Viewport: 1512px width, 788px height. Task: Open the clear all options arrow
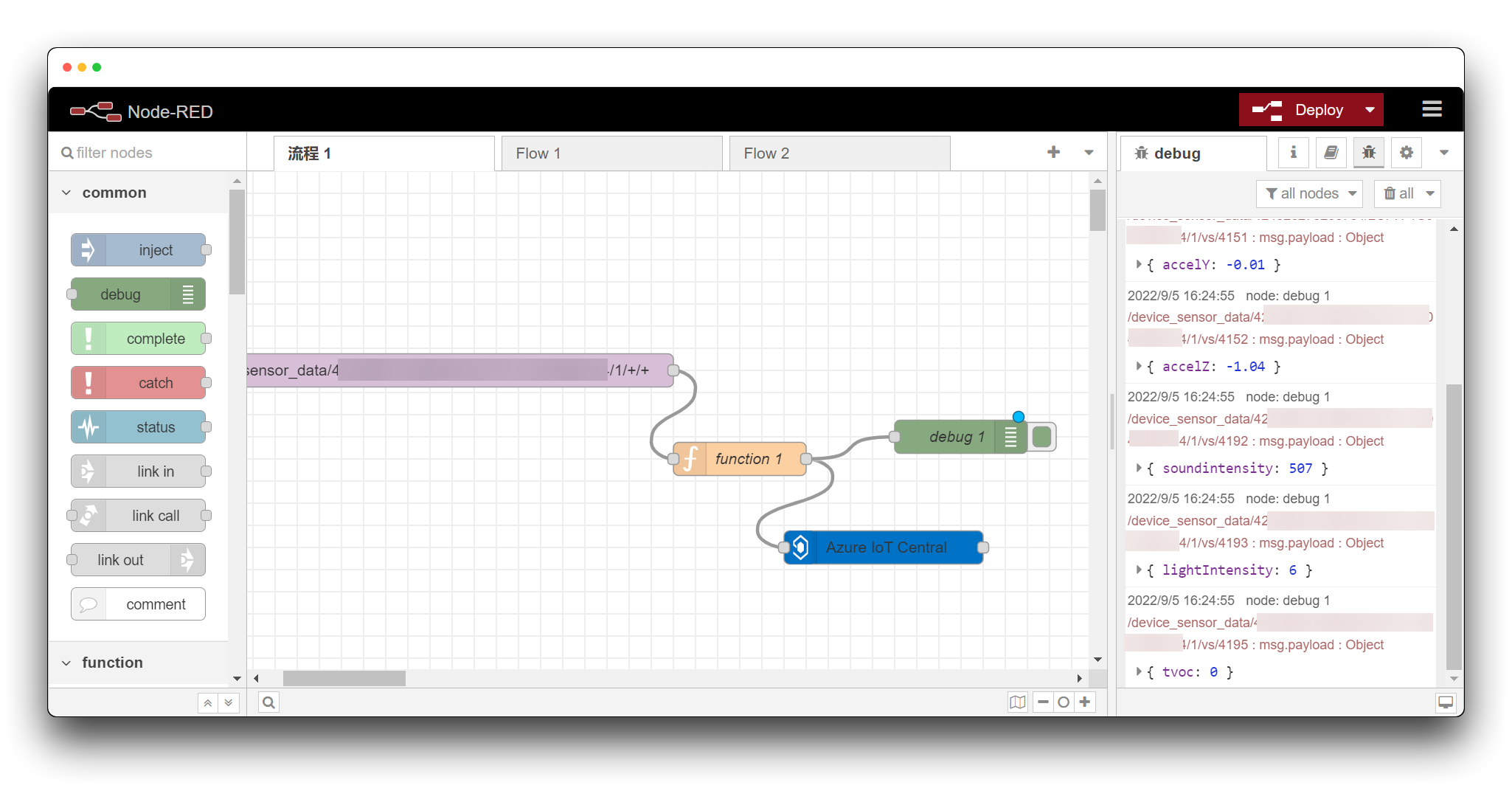pyautogui.click(x=1430, y=193)
